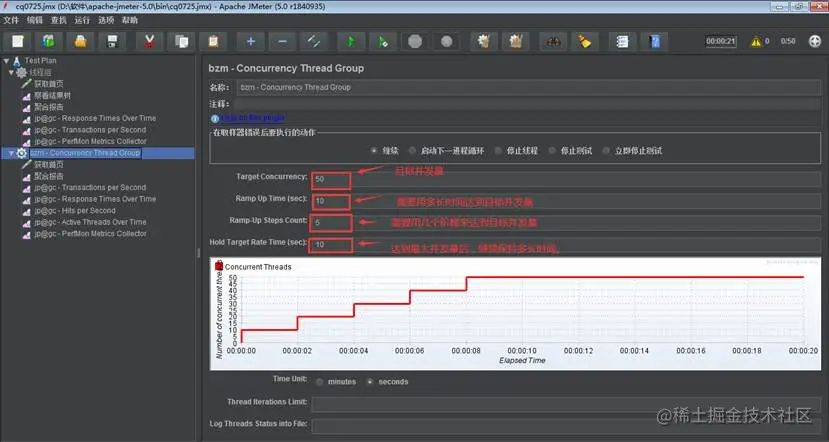Open the Help on this plugin link

coord(253,118)
